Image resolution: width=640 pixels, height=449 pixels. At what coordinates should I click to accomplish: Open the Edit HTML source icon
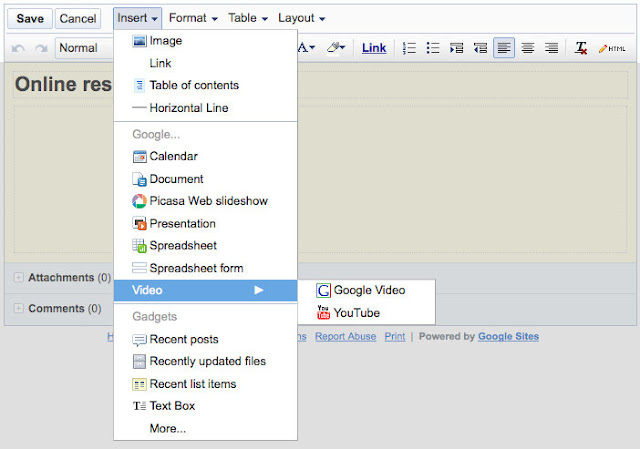coord(611,47)
